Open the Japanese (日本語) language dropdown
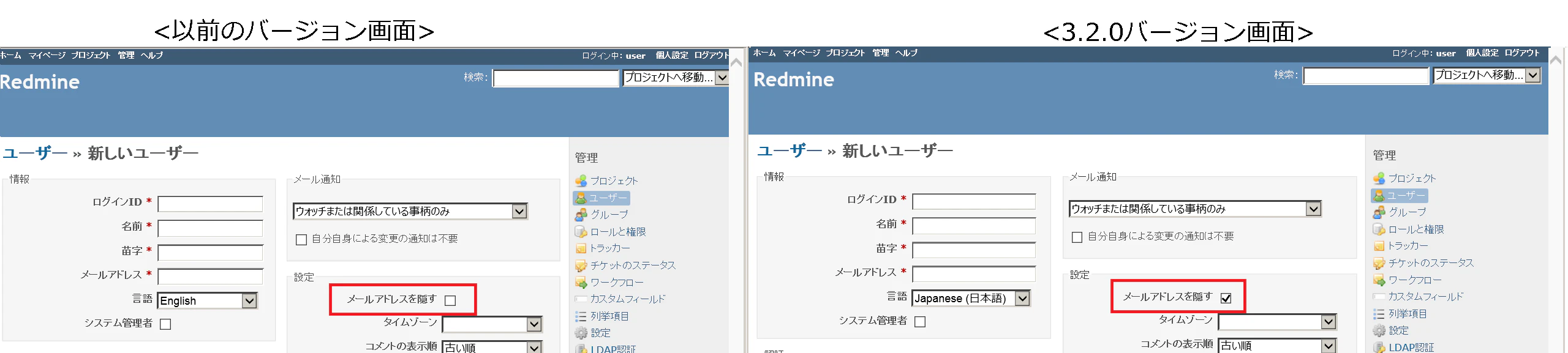The width and height of the screenshot is (1568, 353). 971,298
